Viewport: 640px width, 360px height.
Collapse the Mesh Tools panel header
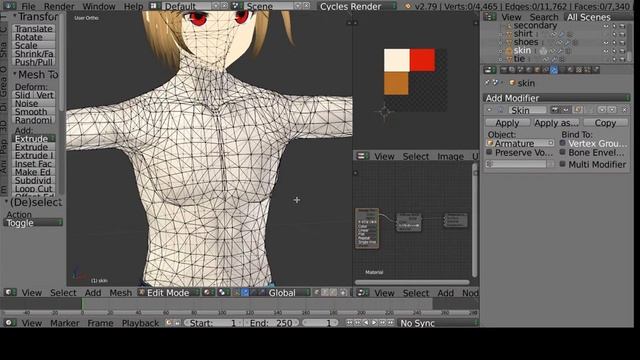(35, 75)
